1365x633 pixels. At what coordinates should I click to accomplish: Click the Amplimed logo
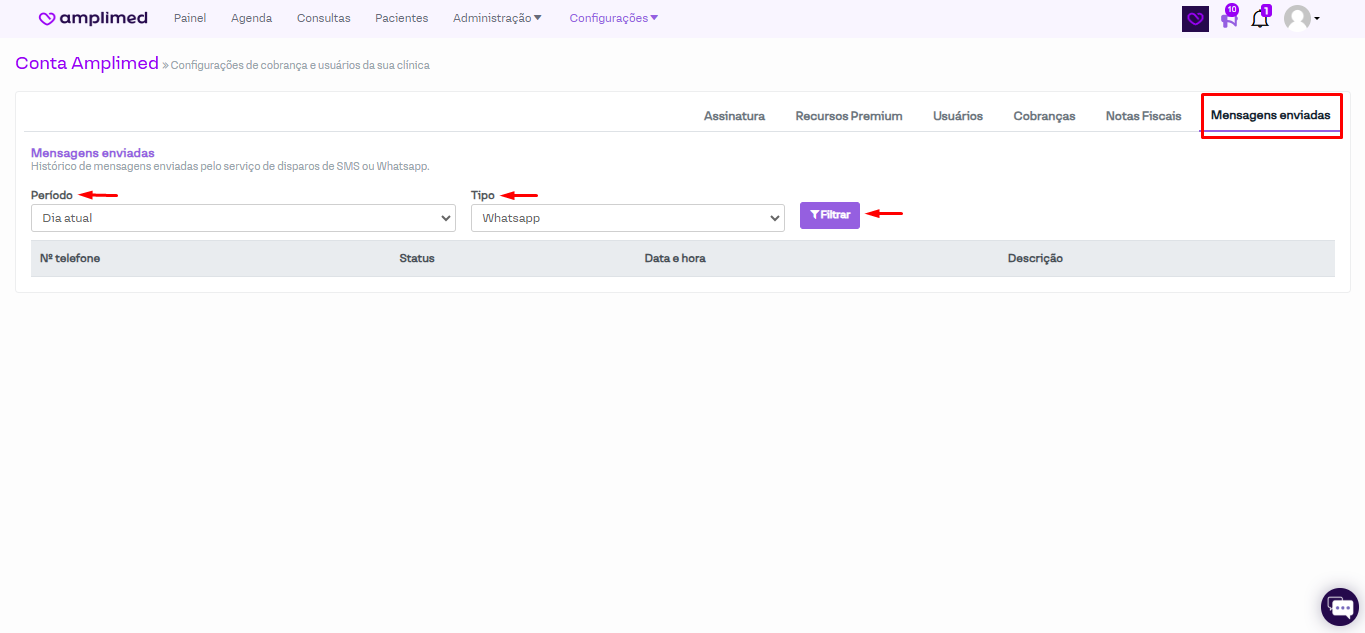pos(93,18)
